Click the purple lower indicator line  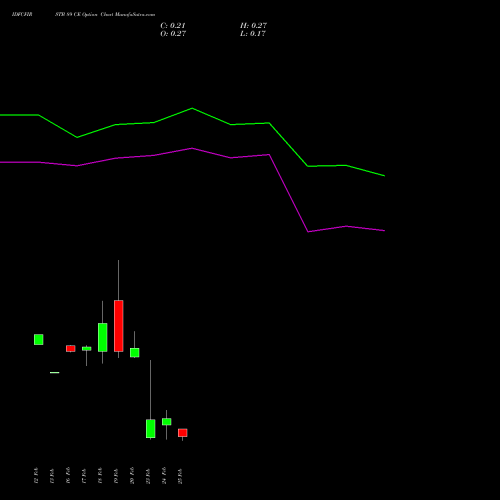point(192,148)
